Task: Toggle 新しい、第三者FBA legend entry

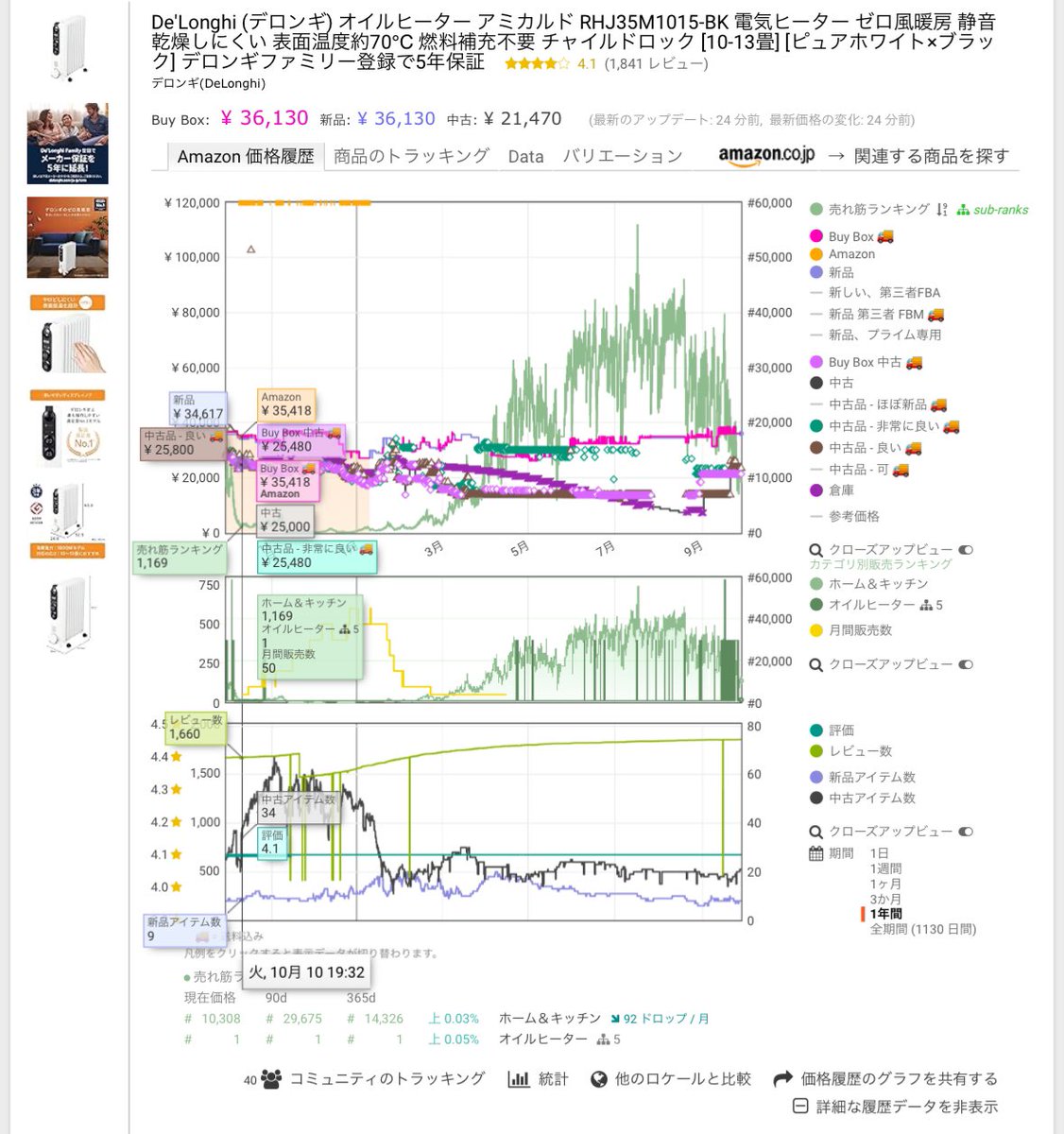Action: point(875,293)
